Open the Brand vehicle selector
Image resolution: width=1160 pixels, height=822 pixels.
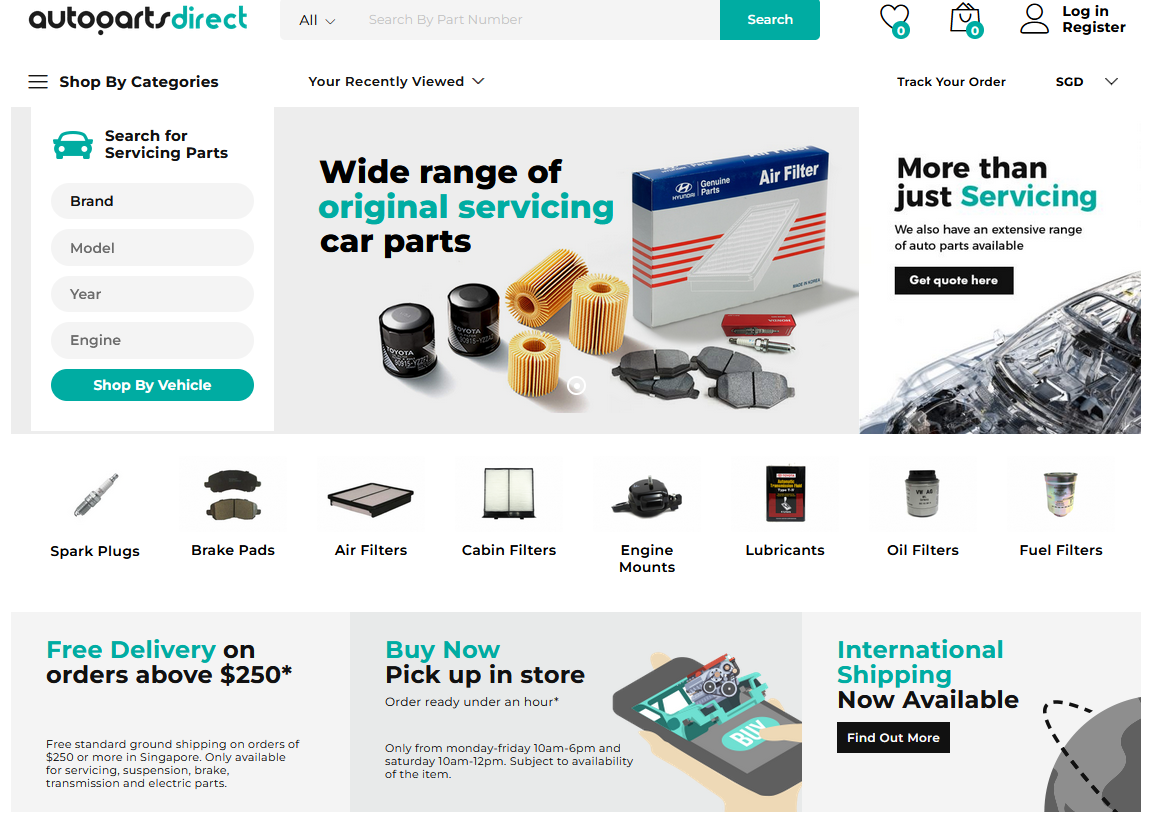click(x=152, y=201)
